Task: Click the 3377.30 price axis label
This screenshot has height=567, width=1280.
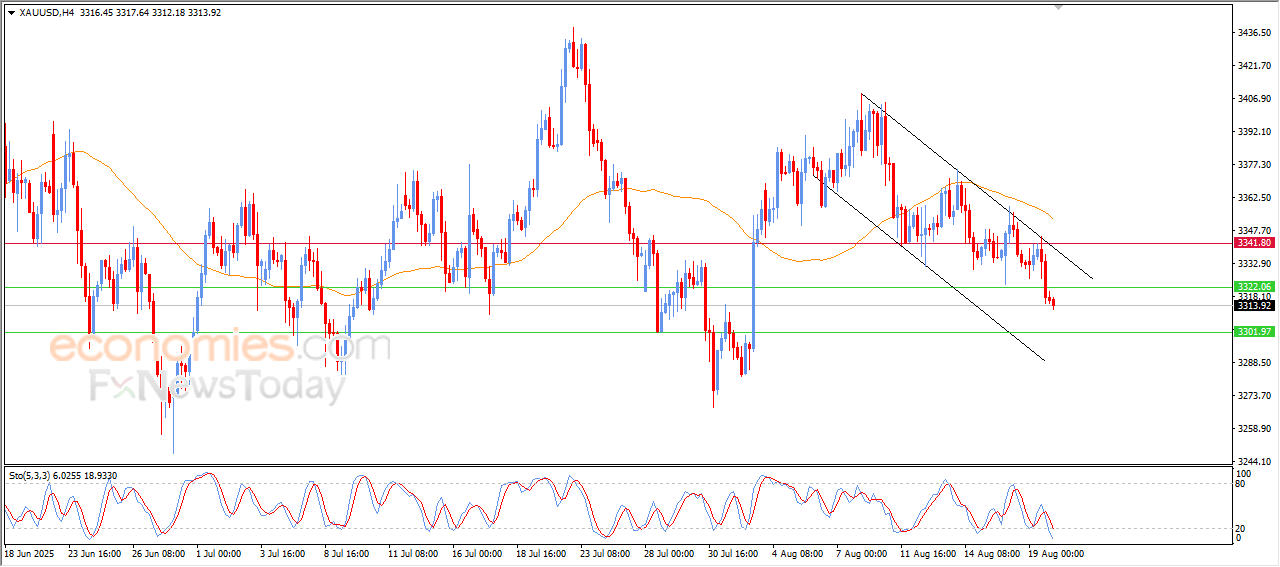Action: pyautogui.click(x=1254, y=165)
